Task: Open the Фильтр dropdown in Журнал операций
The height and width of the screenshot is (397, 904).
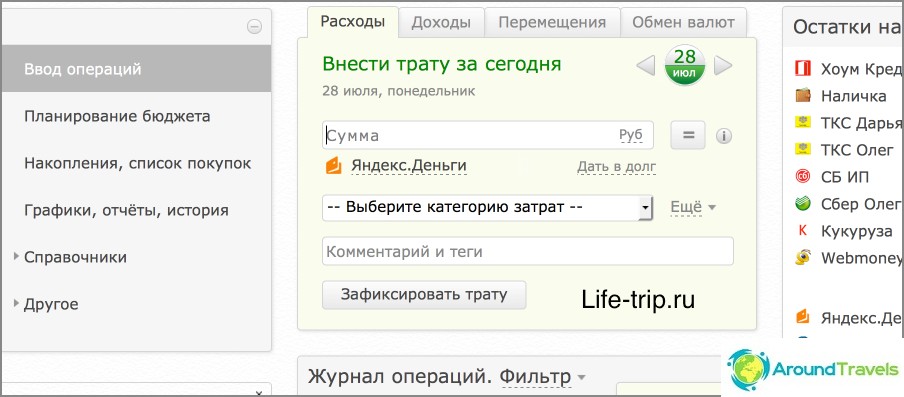Action: click(542, 377)
